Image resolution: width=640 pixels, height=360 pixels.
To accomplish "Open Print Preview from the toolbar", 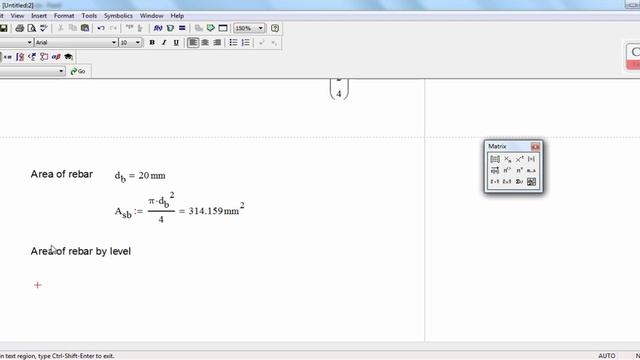I will (31, 28).
